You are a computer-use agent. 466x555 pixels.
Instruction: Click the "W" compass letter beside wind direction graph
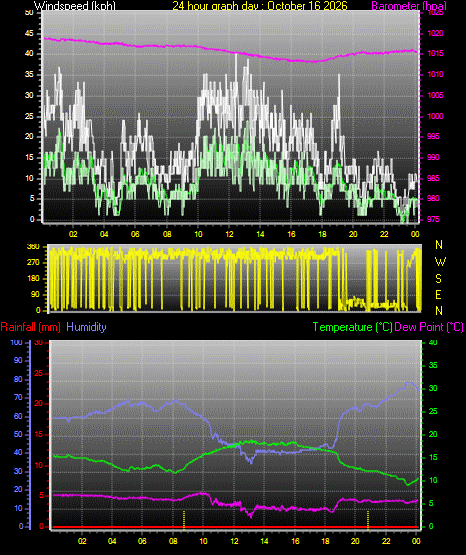coord(440,262)
